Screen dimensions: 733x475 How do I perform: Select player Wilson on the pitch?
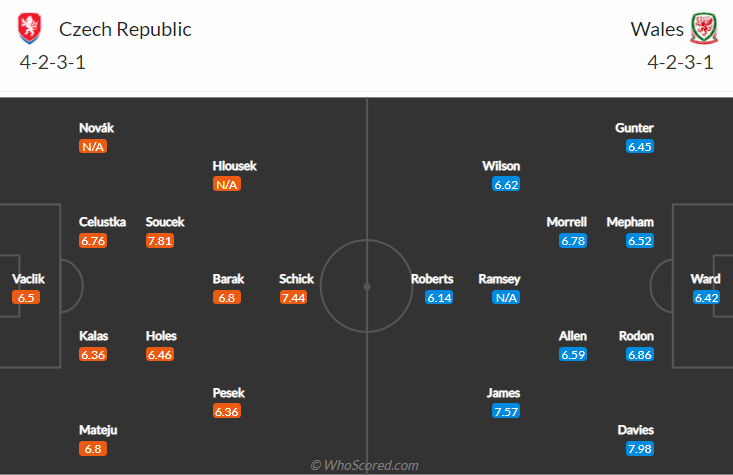point(501,166)
